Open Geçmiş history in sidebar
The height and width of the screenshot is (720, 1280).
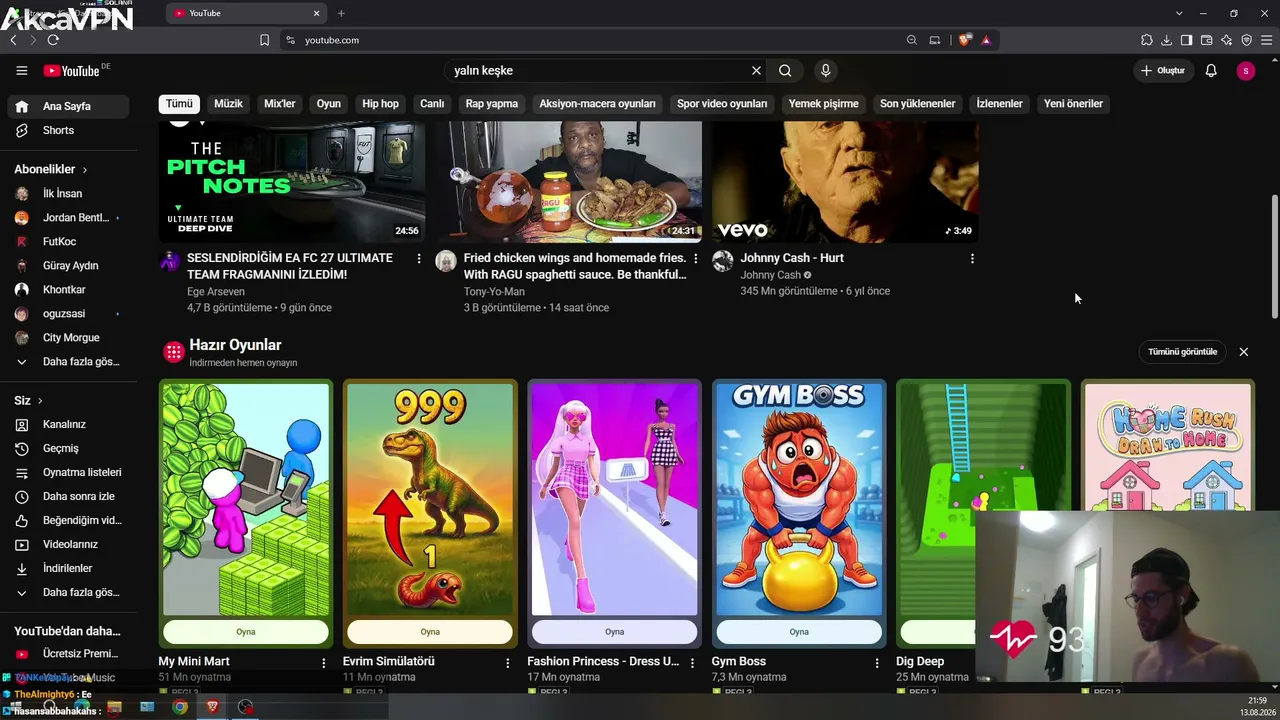point(68,448)
